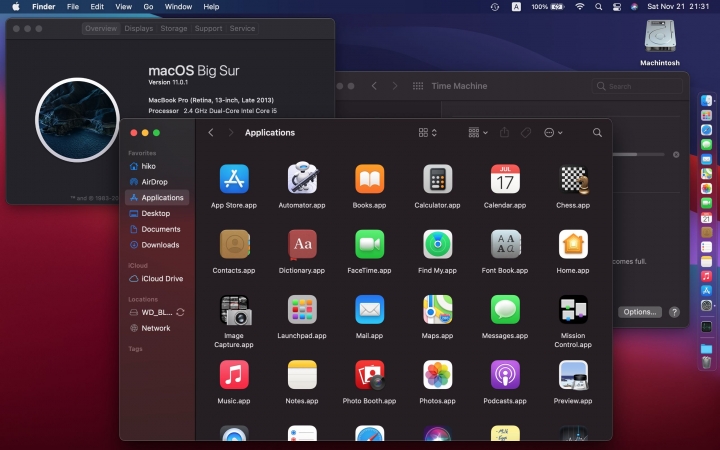Go back in the Applications Finder window
Viewport: 720px width, 450px height.
(211, 133)
